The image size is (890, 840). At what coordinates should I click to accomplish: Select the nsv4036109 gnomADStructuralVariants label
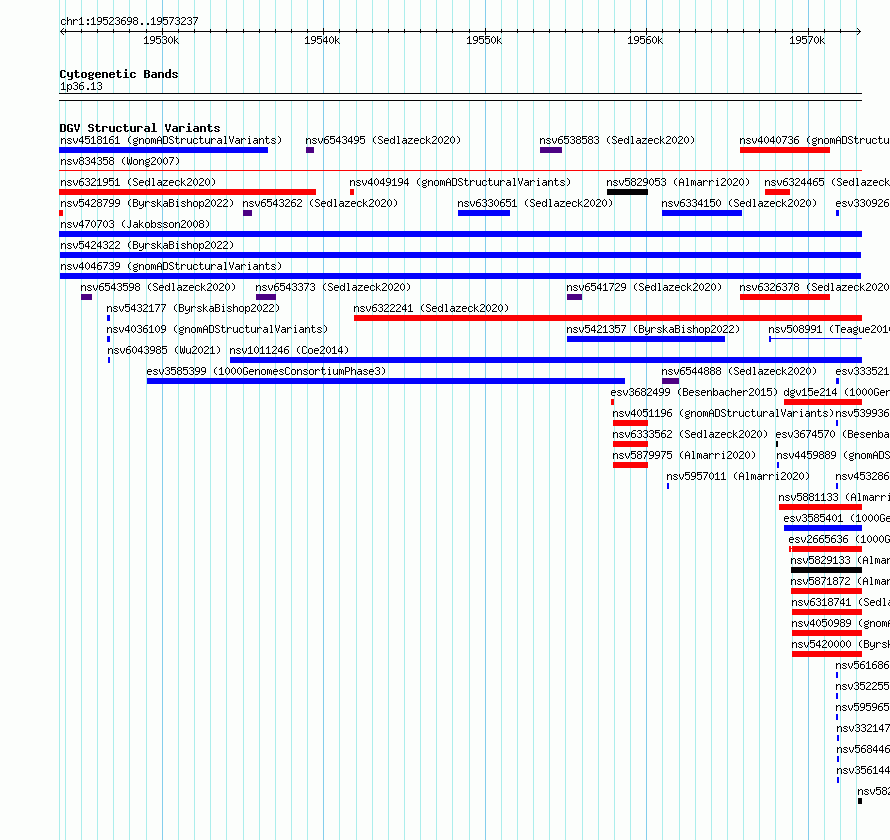(217, 329)
